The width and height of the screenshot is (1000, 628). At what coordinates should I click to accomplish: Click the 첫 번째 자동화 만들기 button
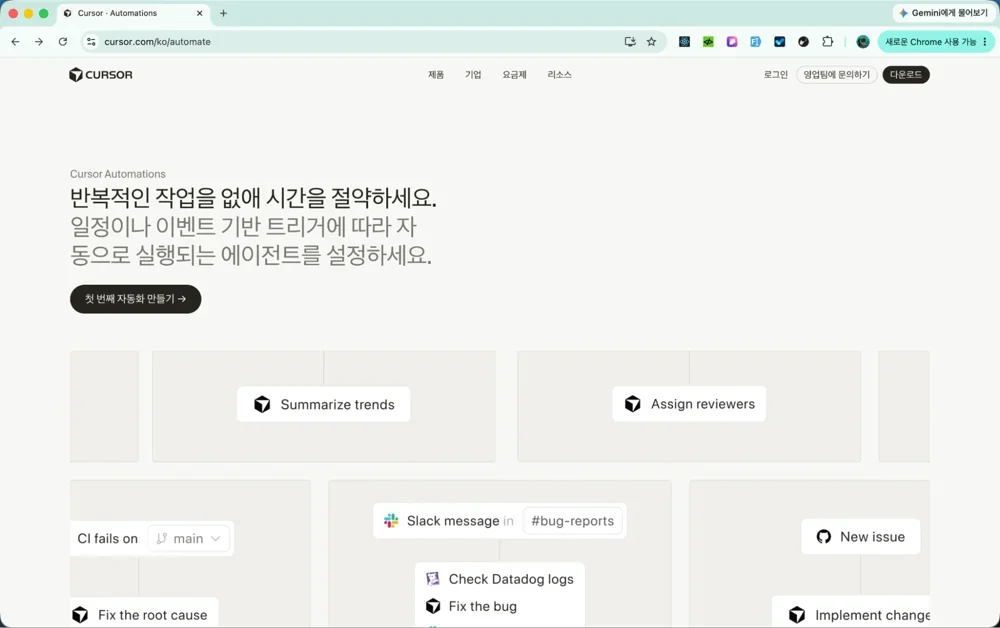click(x=136, y=299)
